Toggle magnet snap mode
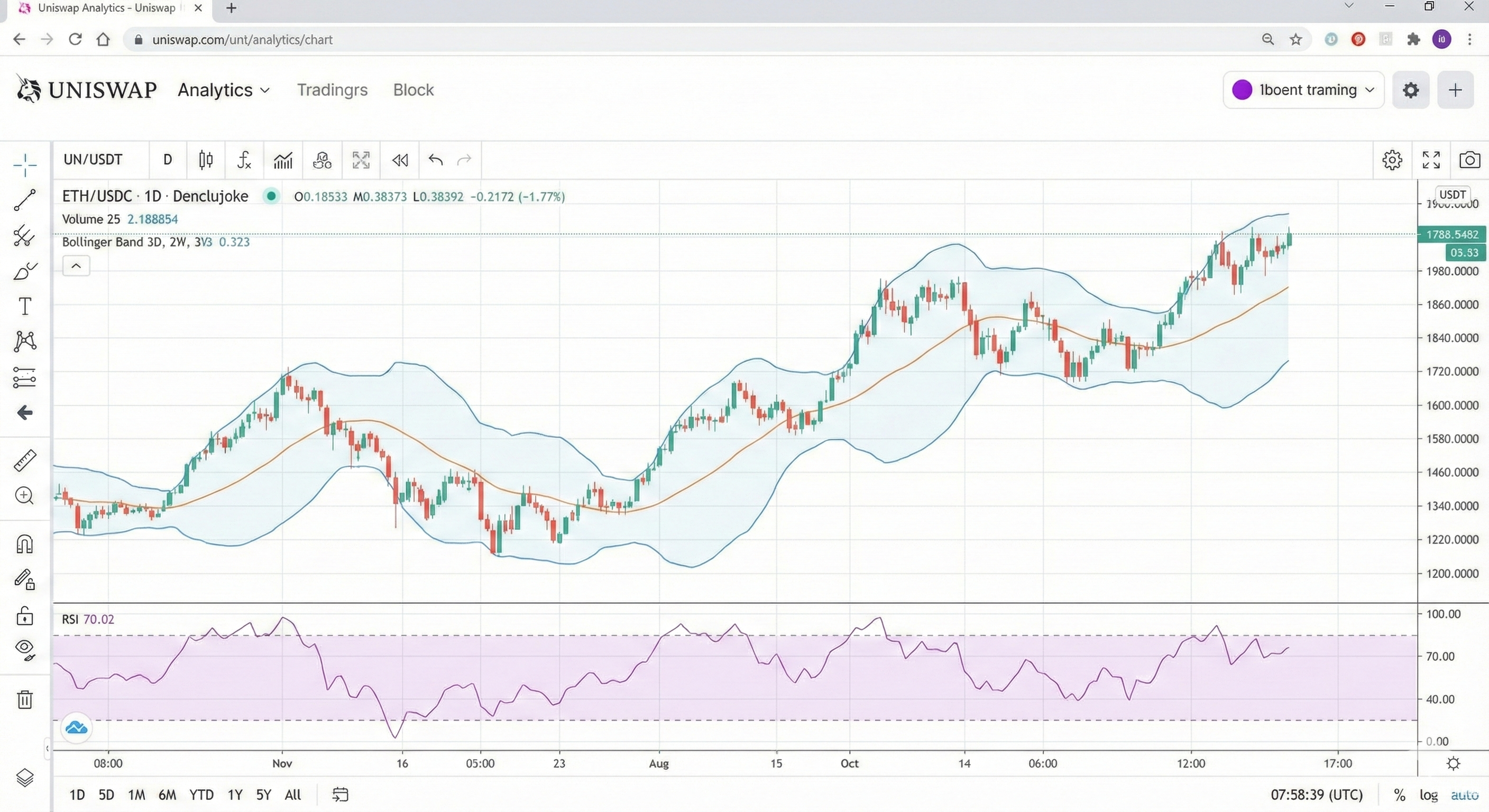 pos(24,544)
